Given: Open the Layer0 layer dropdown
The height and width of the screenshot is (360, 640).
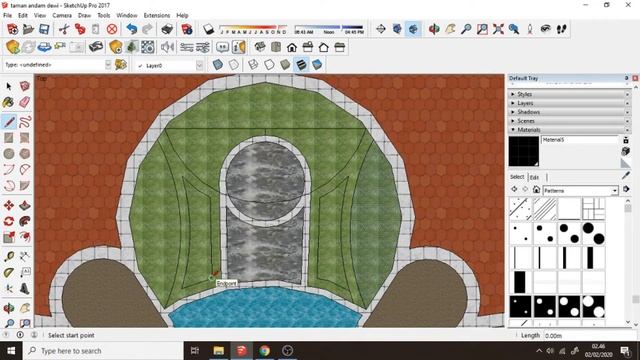Looking at the screenshot, I should tap(199, 65).
